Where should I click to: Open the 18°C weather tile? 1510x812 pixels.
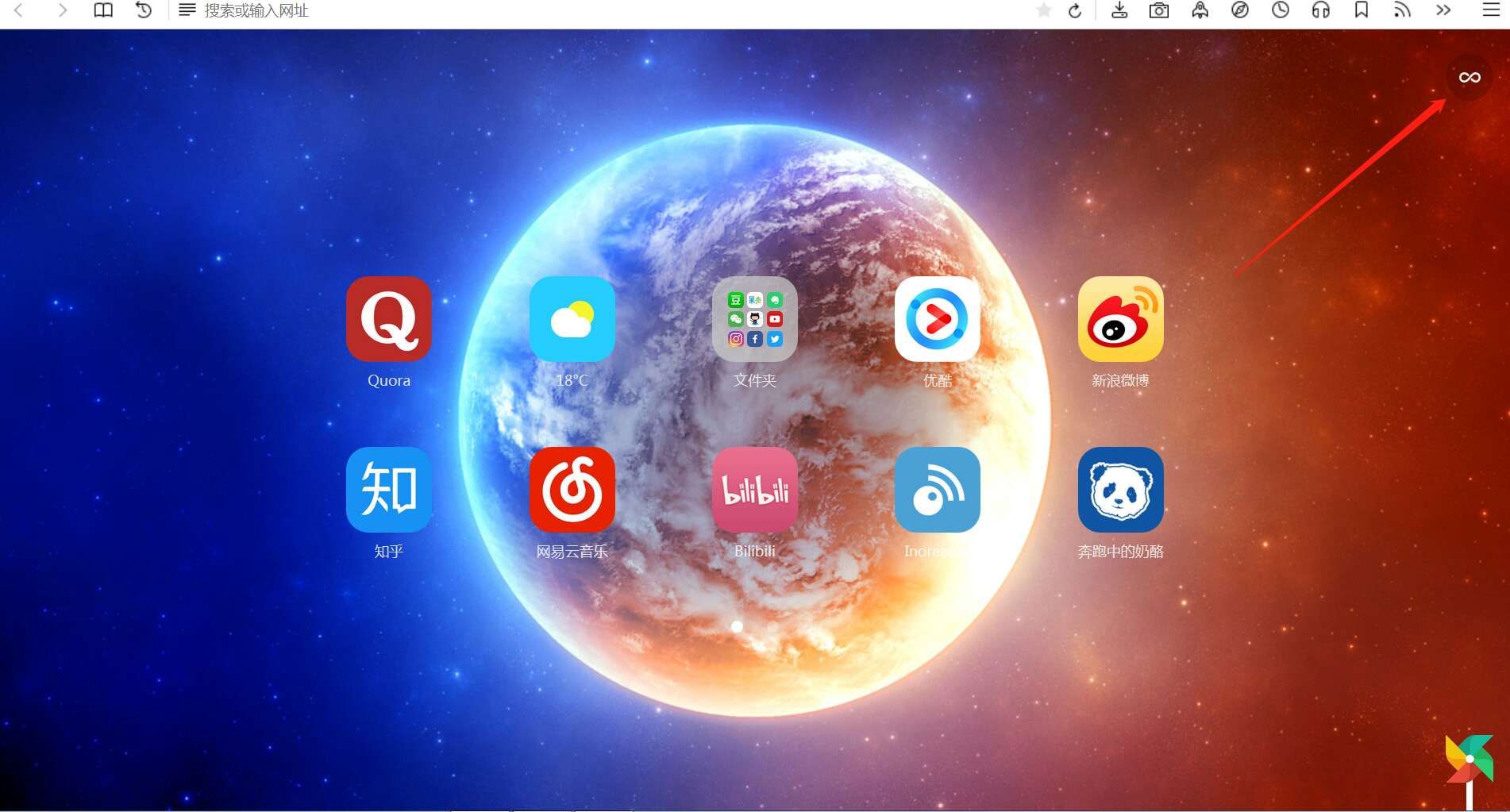572,319
